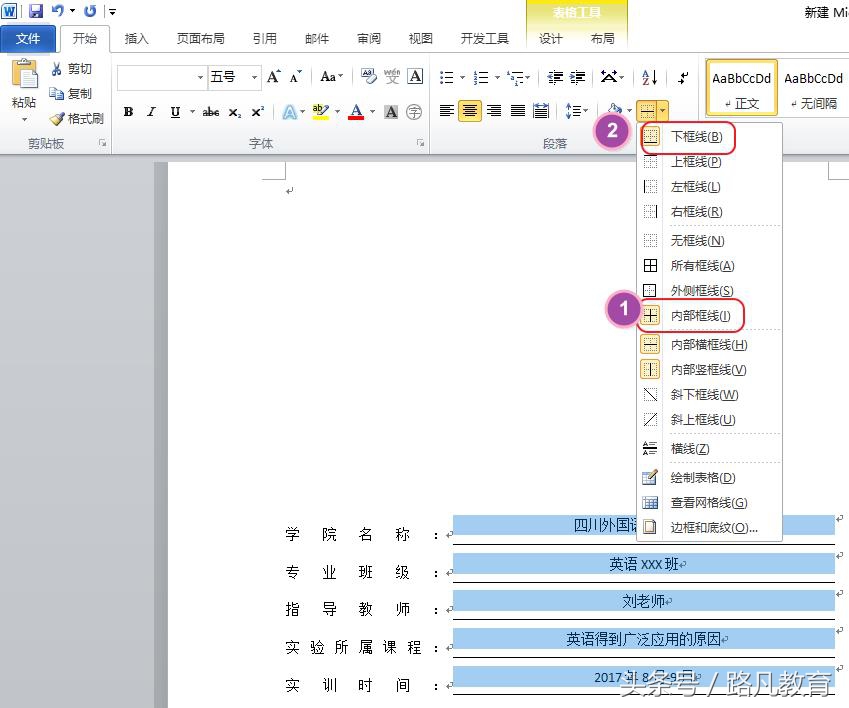This screenshot has height=708, width=849.
Task: Click the Sort icon in the paragraph group
Action: tap(649, 77)
